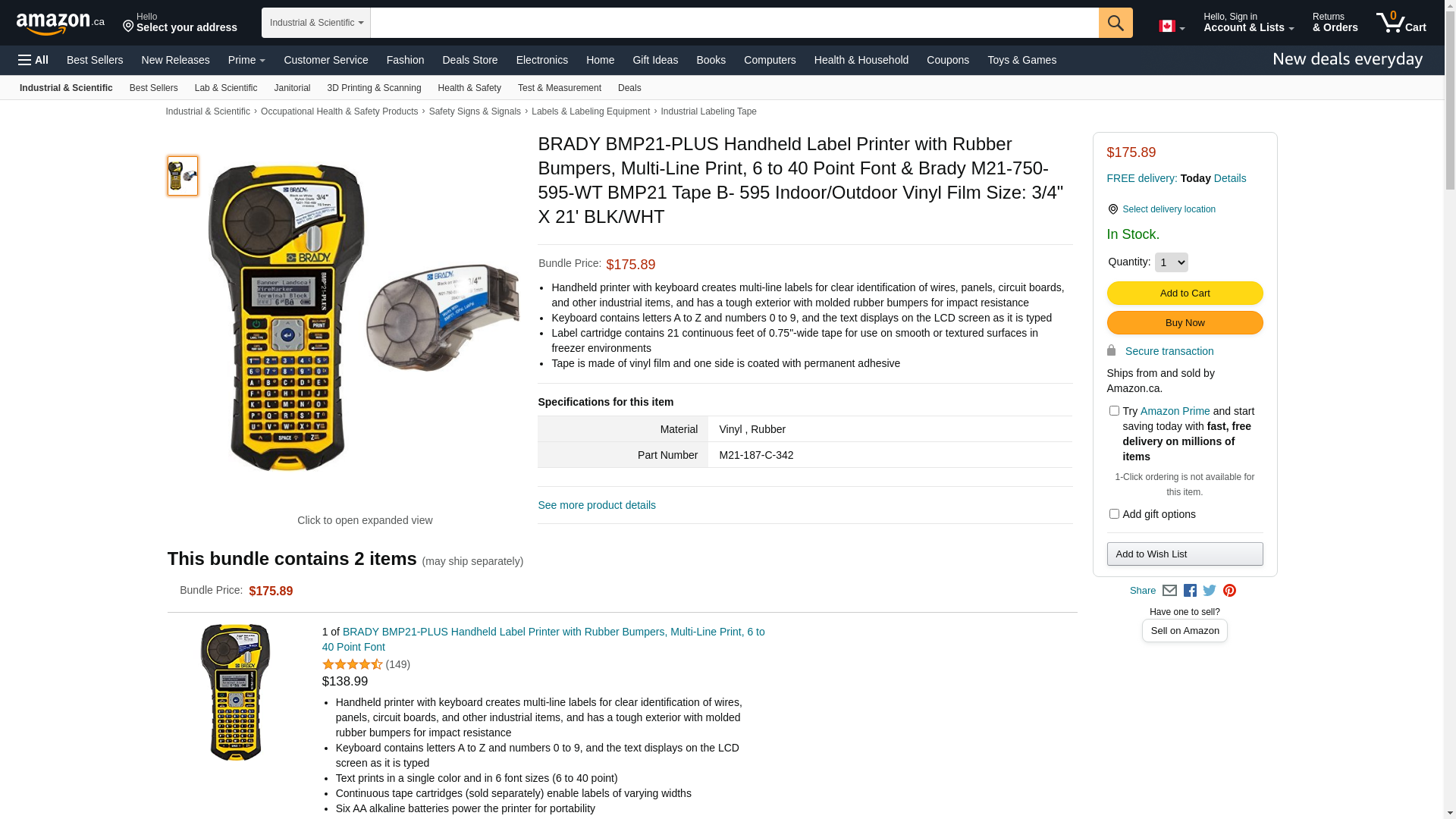Image resolution: width=1456 pixels, height=819 pixels.
Task: Click See more product details link
Action: point(597,505)
